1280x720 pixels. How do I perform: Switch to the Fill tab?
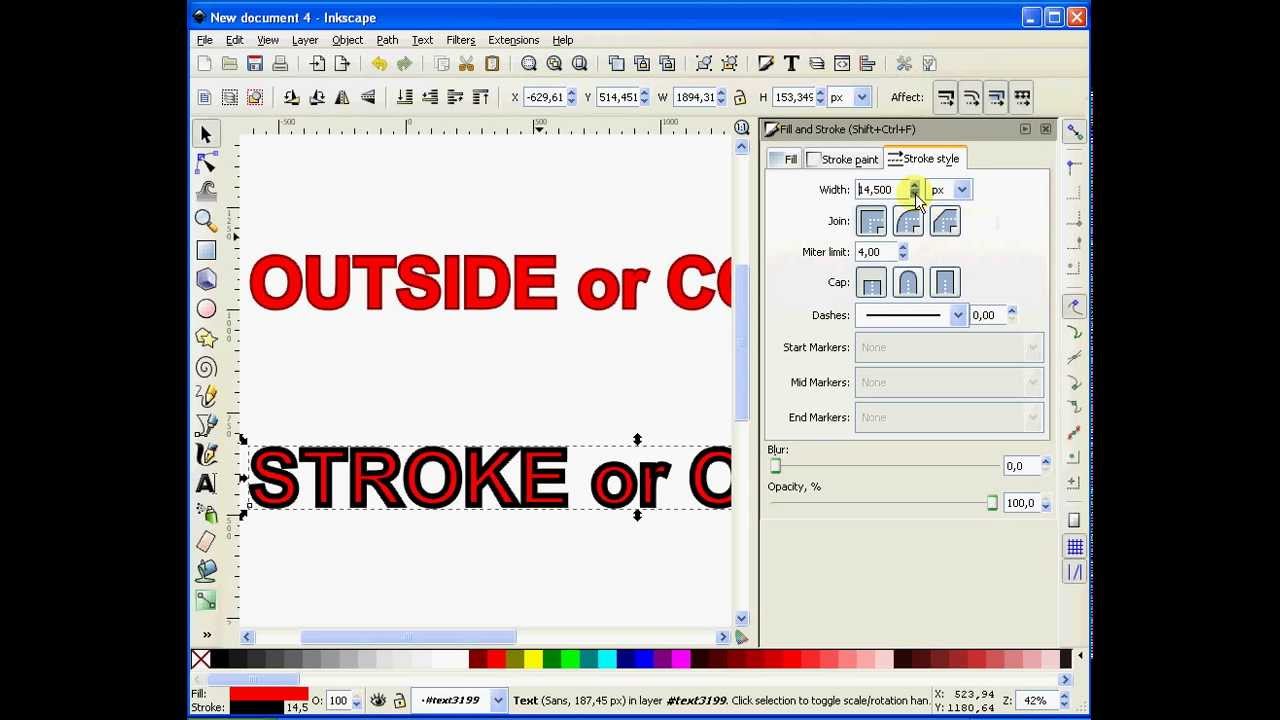(x=783, y=160)
